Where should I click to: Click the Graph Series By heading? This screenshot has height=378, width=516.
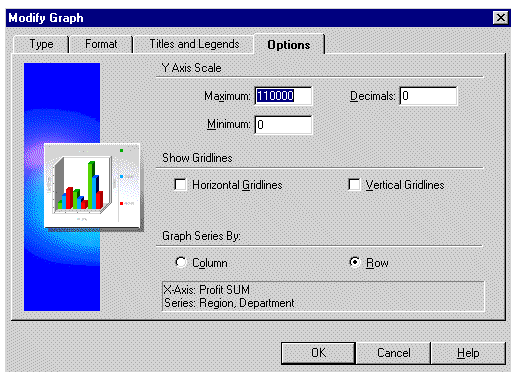[201, 236]
